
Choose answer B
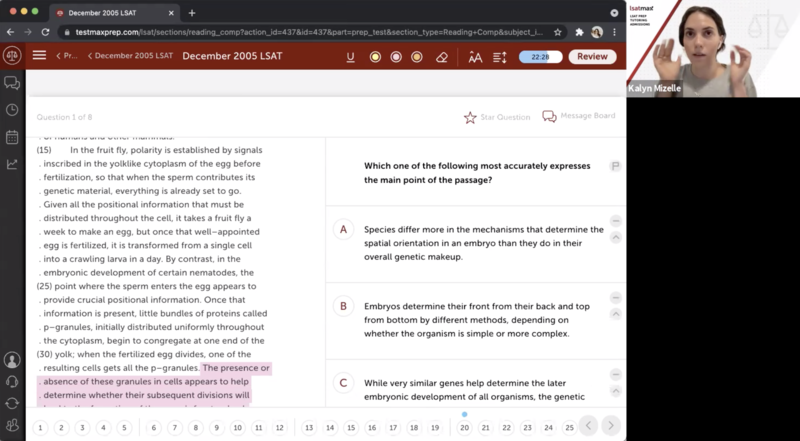click(343, 307)
